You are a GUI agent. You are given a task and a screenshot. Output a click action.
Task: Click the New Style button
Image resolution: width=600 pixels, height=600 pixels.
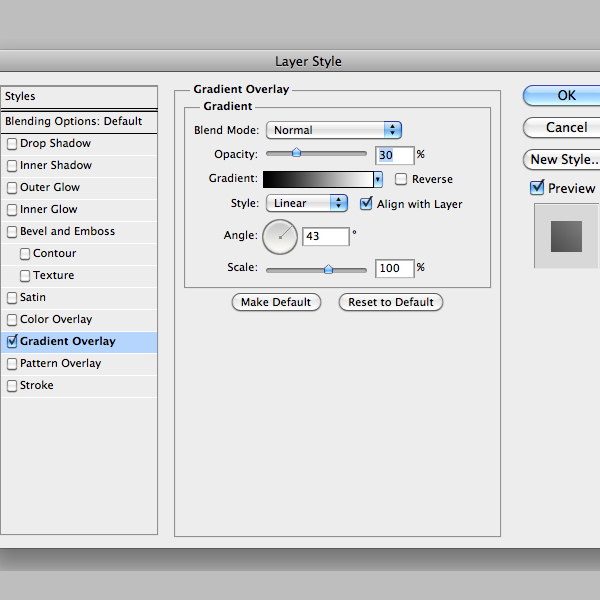562,160
